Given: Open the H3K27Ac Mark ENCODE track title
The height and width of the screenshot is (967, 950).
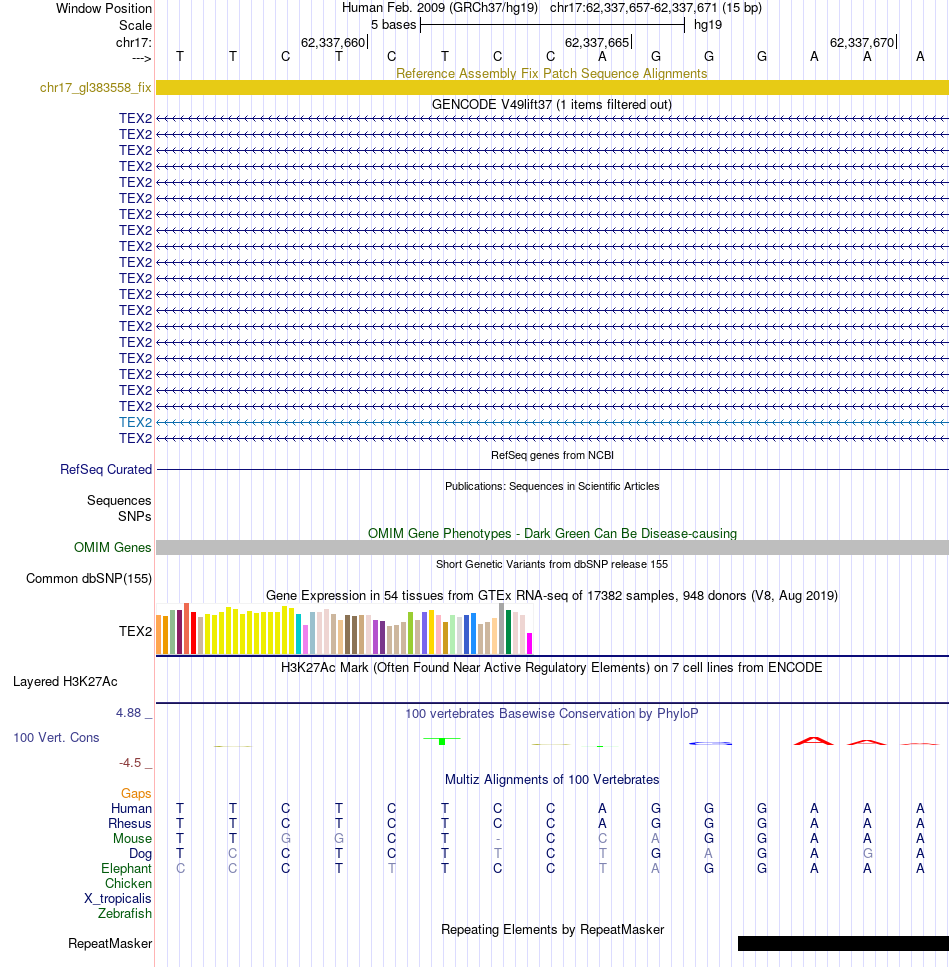Looking at the screenshot, I should (551, 667).
